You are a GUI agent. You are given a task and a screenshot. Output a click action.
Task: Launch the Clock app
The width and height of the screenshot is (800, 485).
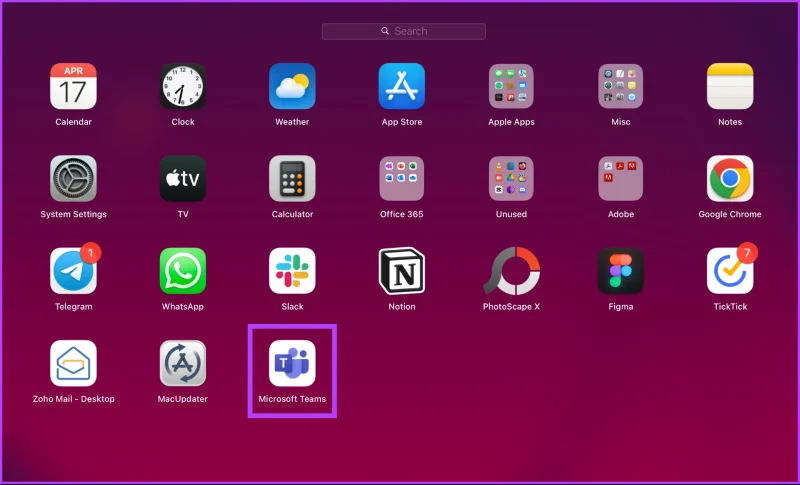coord(183,86)
